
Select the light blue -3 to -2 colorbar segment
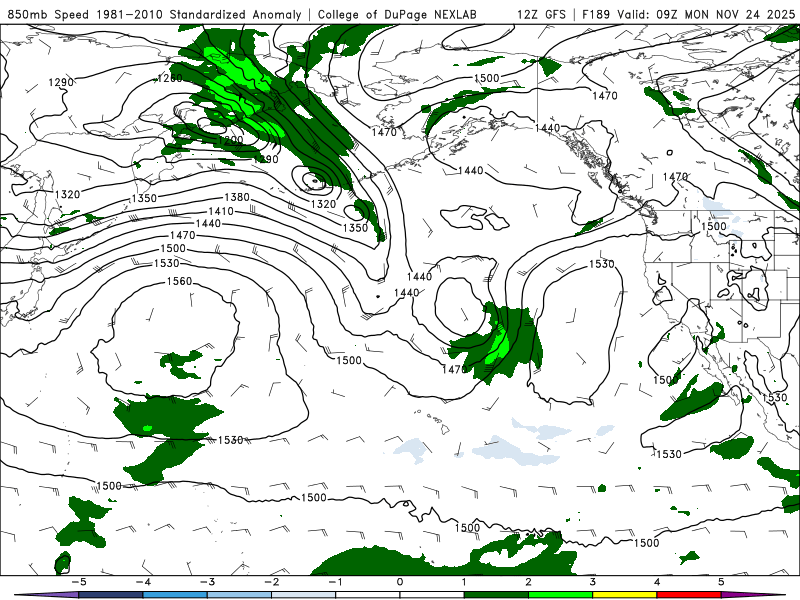tap(239, 595)
